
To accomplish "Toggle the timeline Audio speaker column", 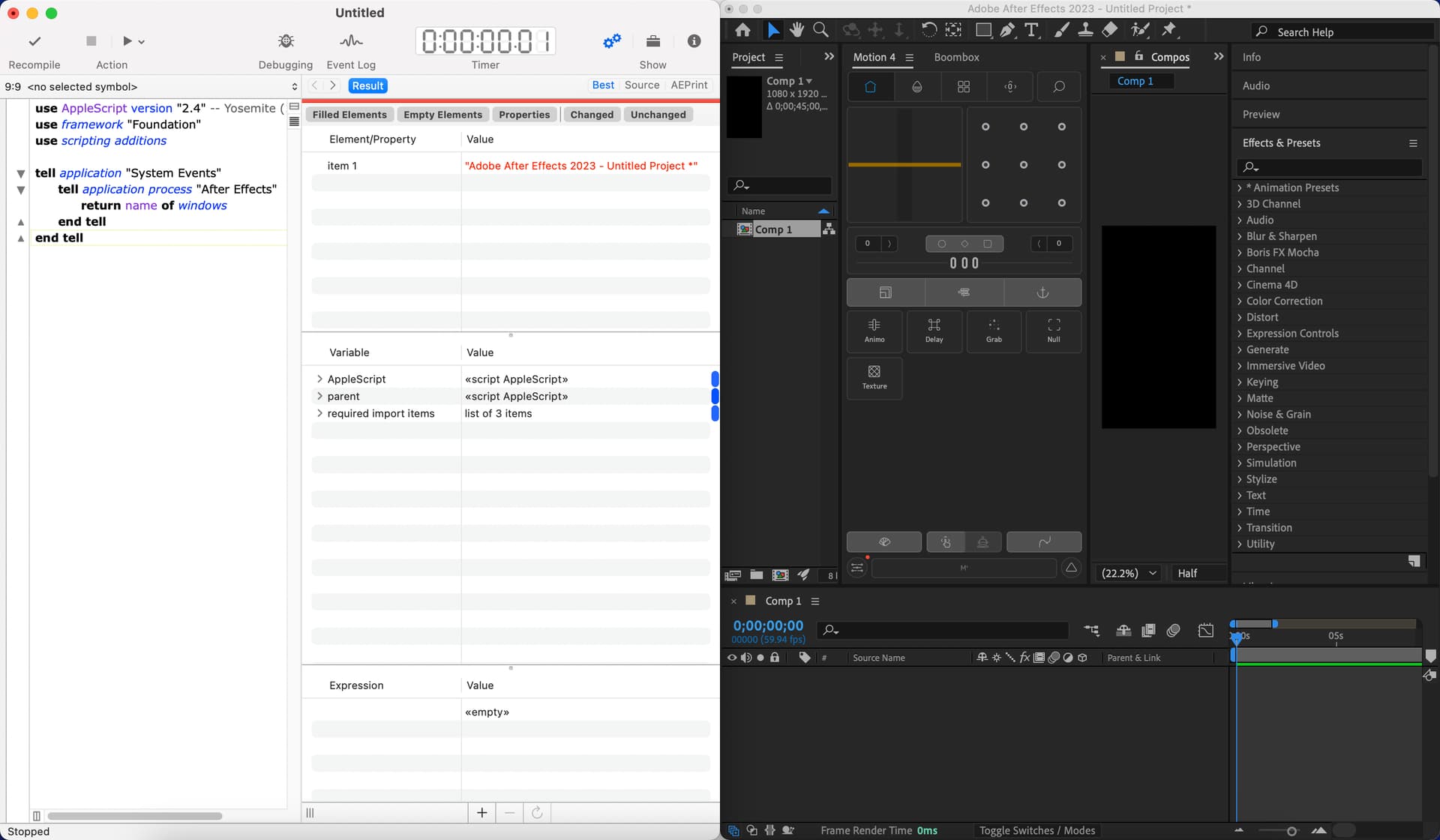I will coord(746,658).
